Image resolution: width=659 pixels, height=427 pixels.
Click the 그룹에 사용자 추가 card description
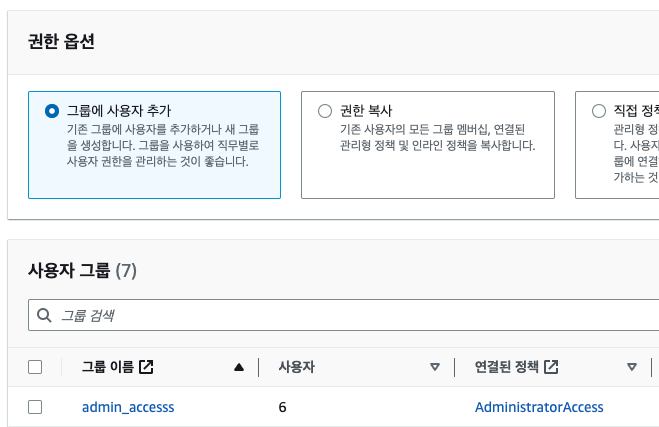pos(163,145)
